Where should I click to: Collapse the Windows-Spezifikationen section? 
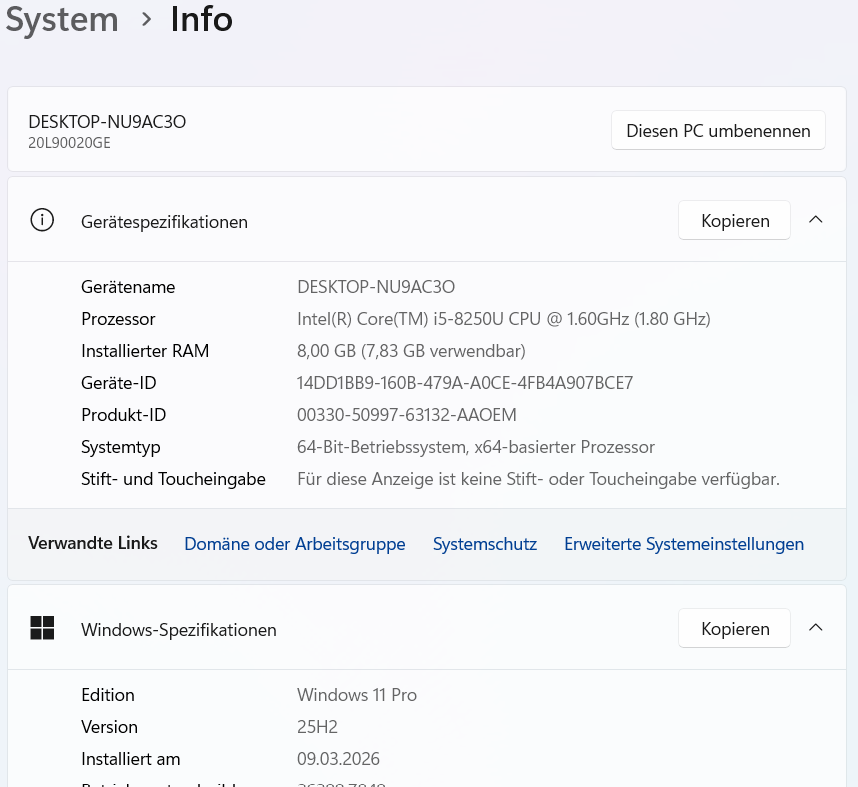coord(815,628)
